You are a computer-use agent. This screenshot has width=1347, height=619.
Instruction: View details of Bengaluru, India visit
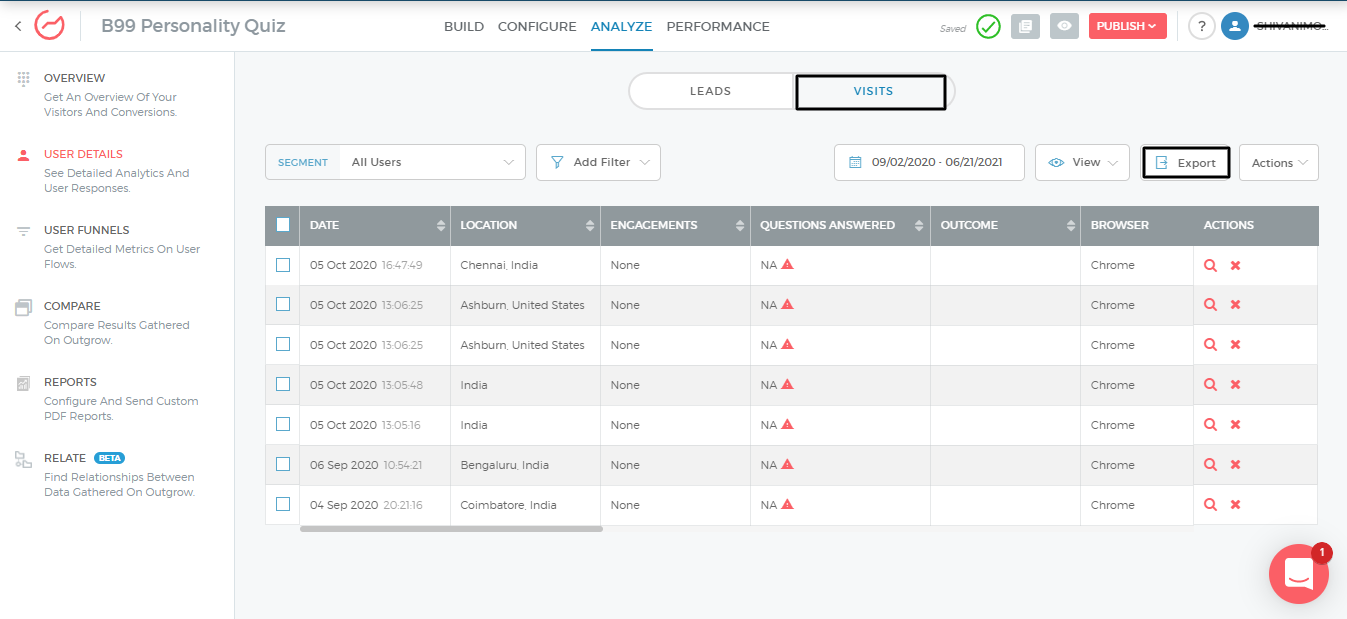point(1210,465)
